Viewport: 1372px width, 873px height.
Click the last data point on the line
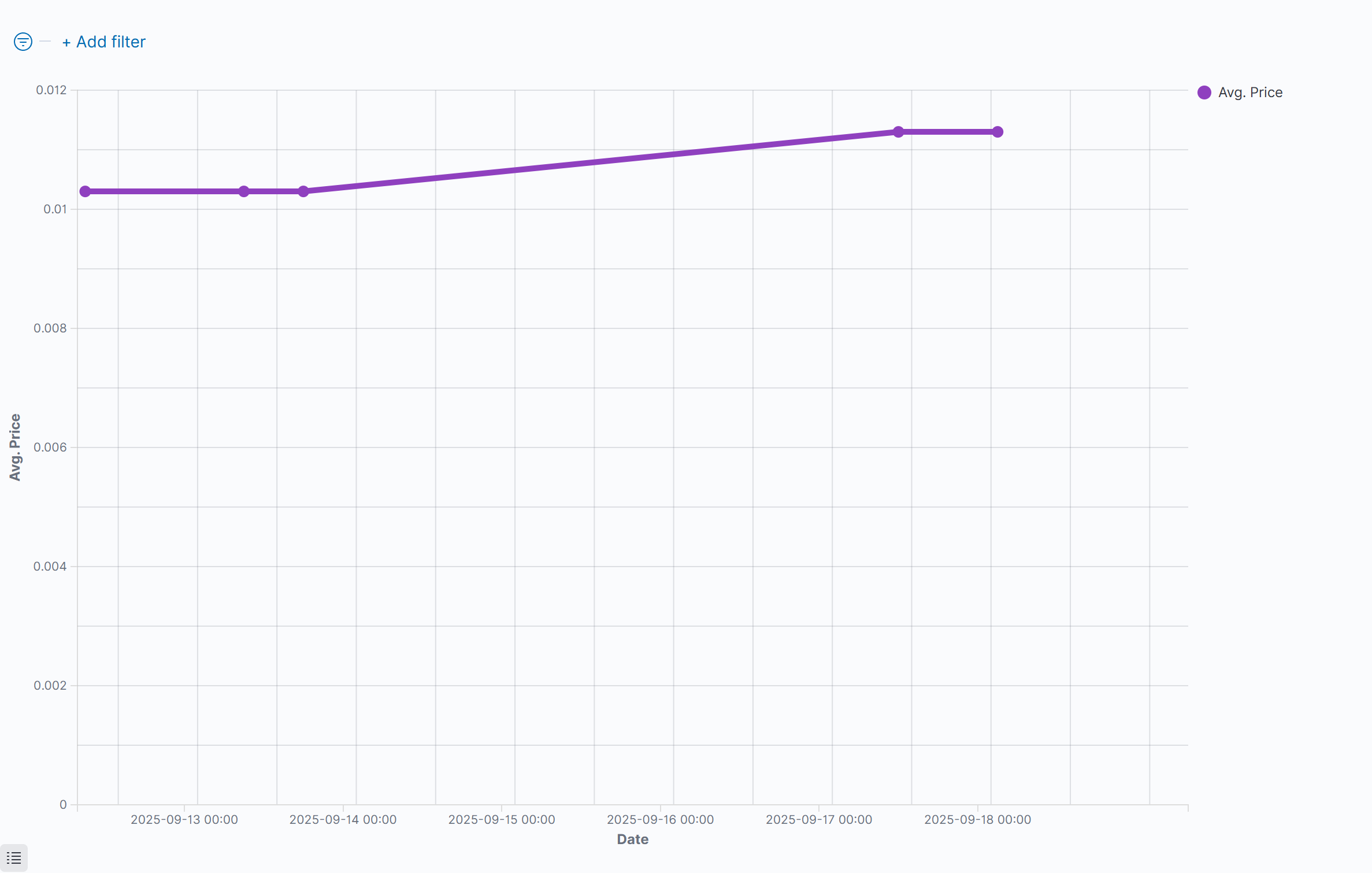coord(998,132)
